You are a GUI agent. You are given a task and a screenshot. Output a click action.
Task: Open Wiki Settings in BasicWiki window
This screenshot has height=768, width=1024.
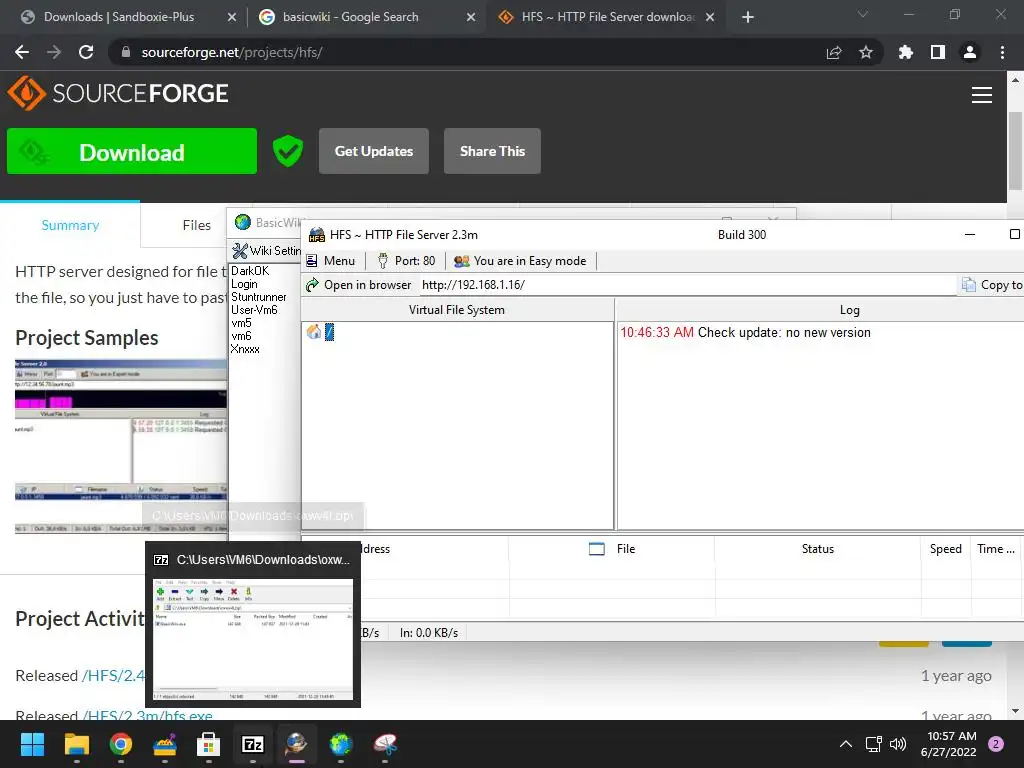[x=266, y=251]
